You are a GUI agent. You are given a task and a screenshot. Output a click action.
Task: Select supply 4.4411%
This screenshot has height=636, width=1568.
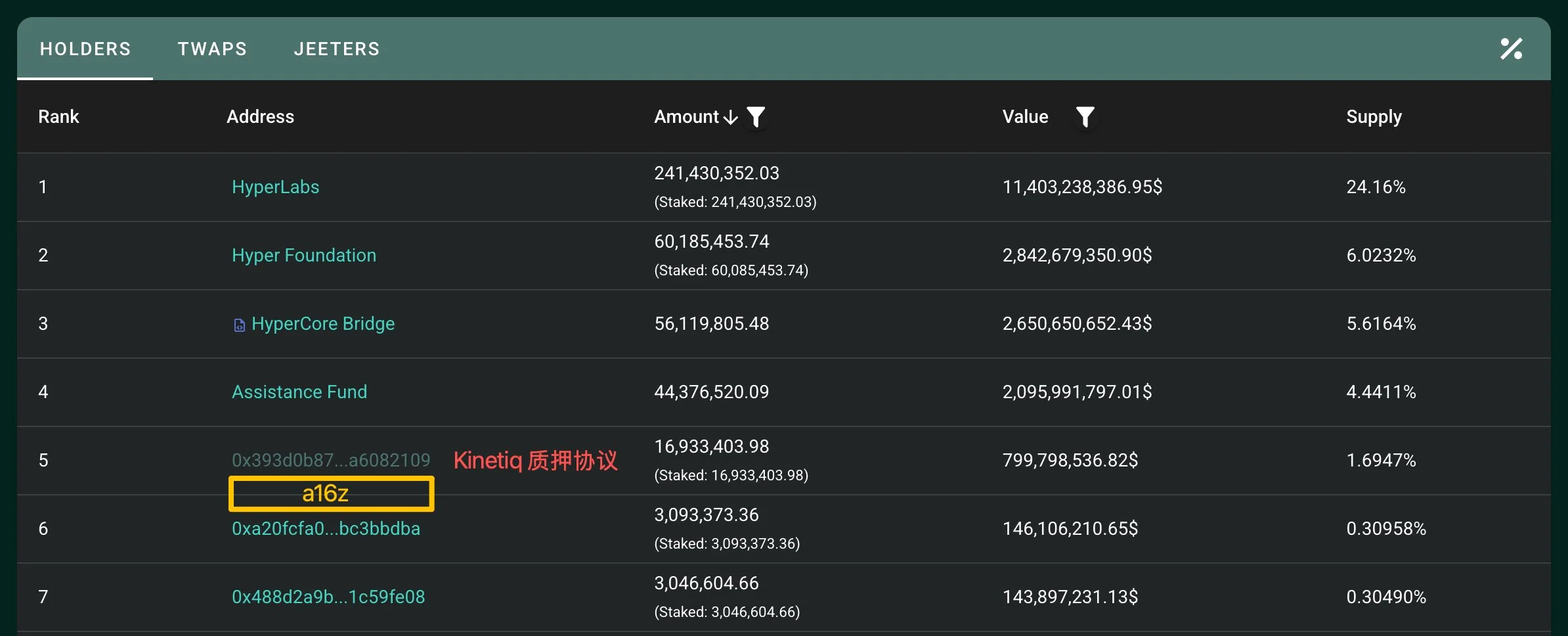1381,392
